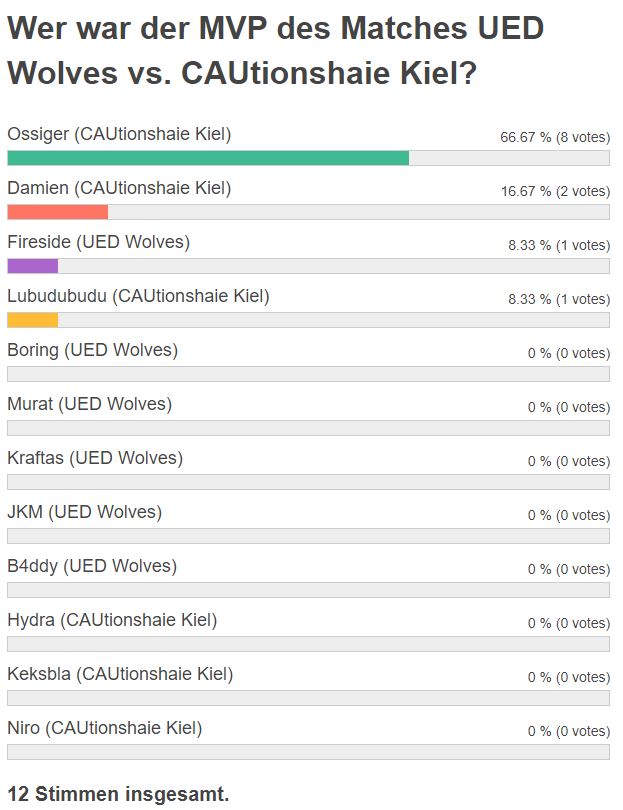
Task: Click the red Damien result bar
Action: (x=58, y=212)
